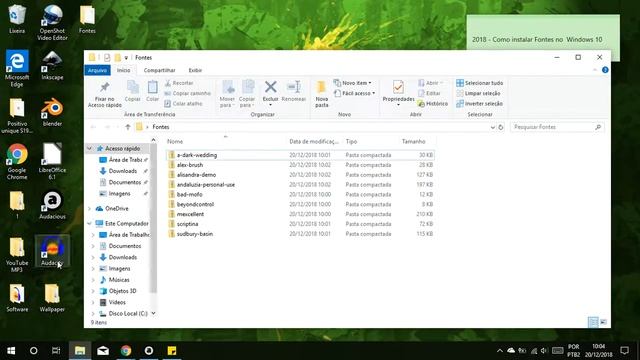
Task: Open Propriedades in the ribbon
Action: pyautogui.click(x=398, y=93)
